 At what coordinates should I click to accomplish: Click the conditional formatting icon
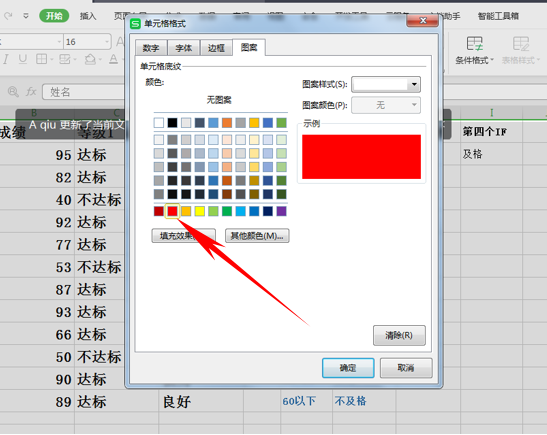[475, 44]
